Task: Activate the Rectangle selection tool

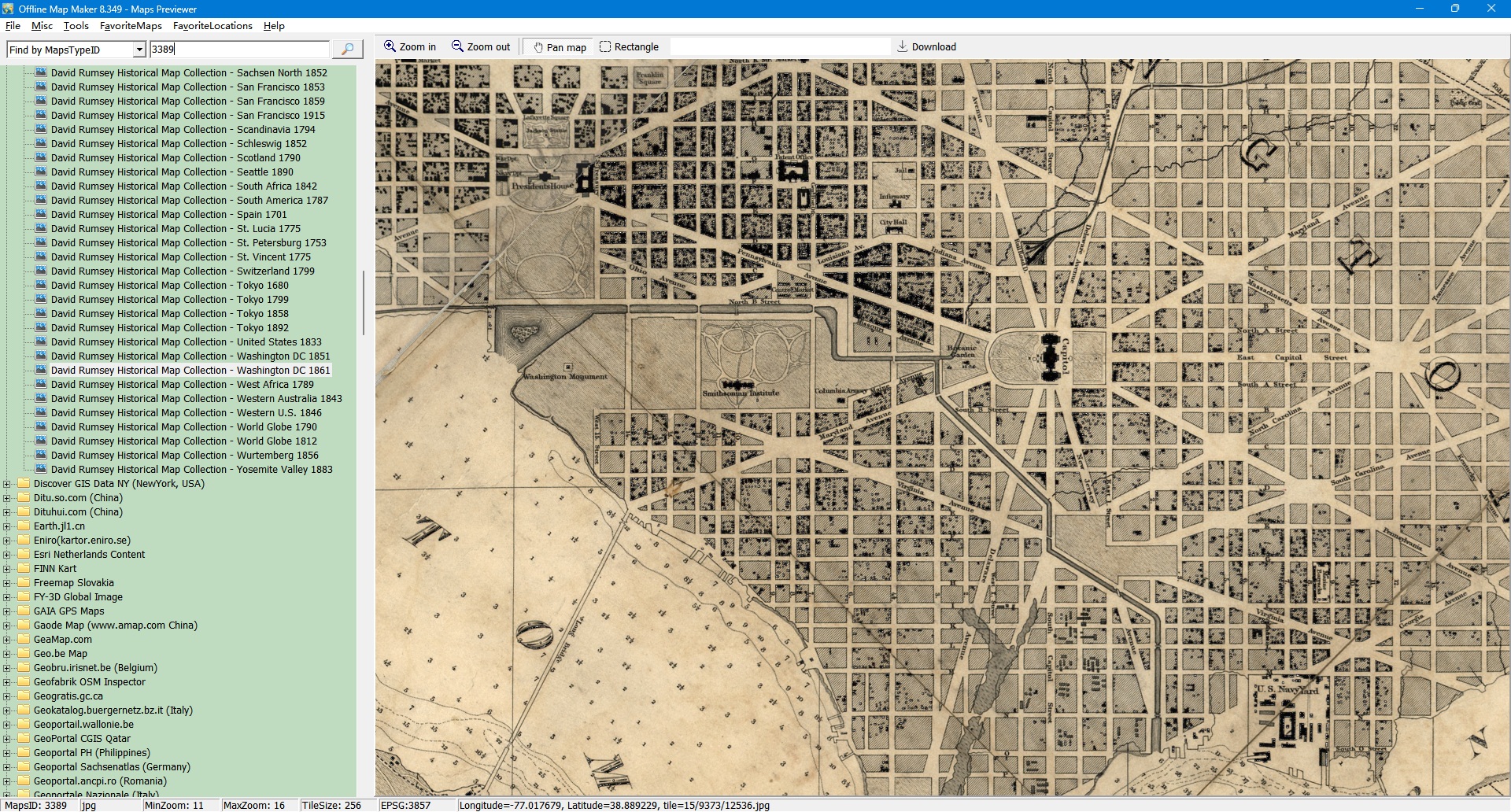Action: click(629, 47)
